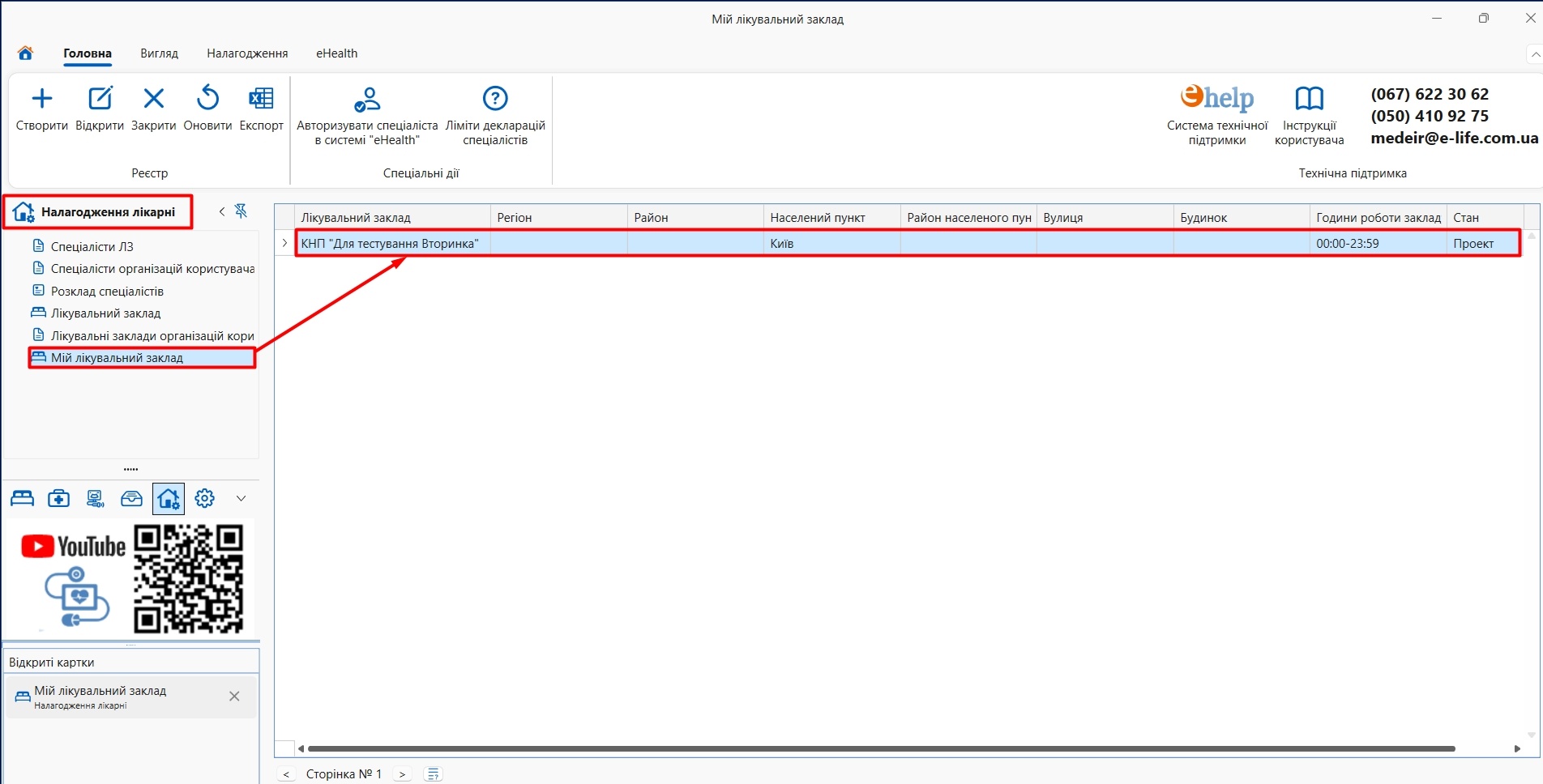The height and width of the screenshot is (784, 1543).
Task: Expand the module bar overflow chevron
Action: [x=241, y=498]
